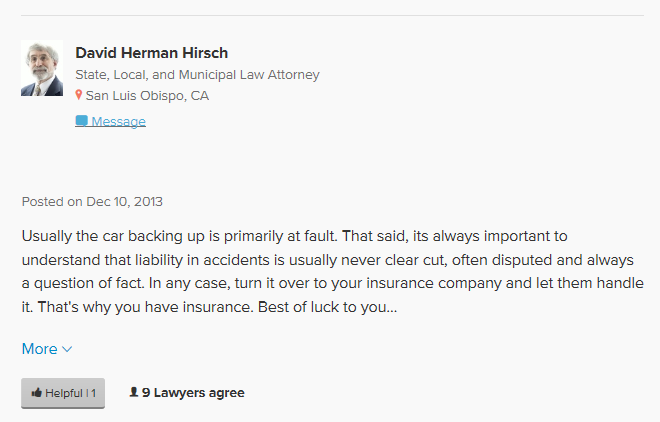Open the More link under the answer
This screenshot has height=422, width=660.
40,349
